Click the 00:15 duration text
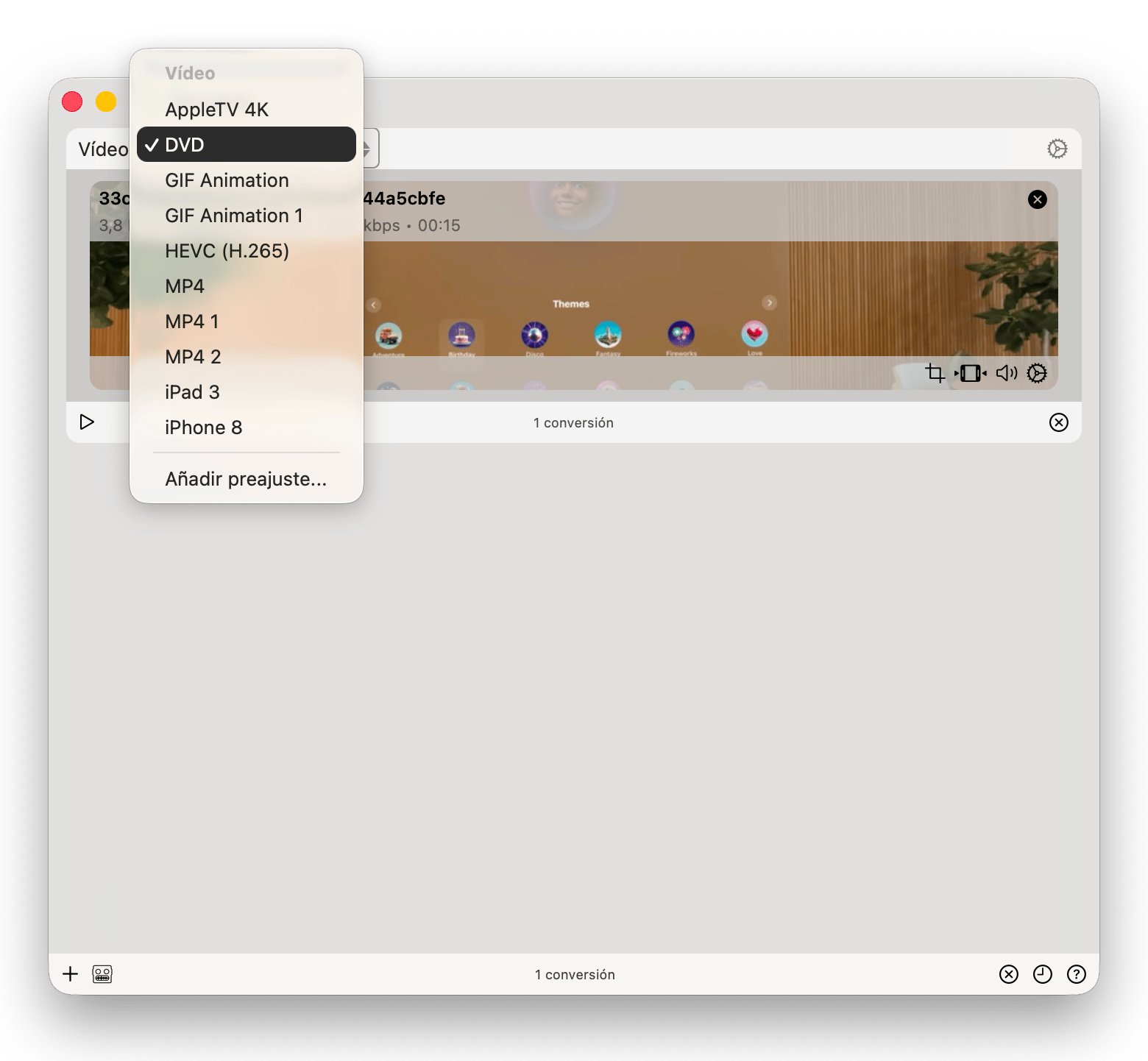 pos(439,226)
